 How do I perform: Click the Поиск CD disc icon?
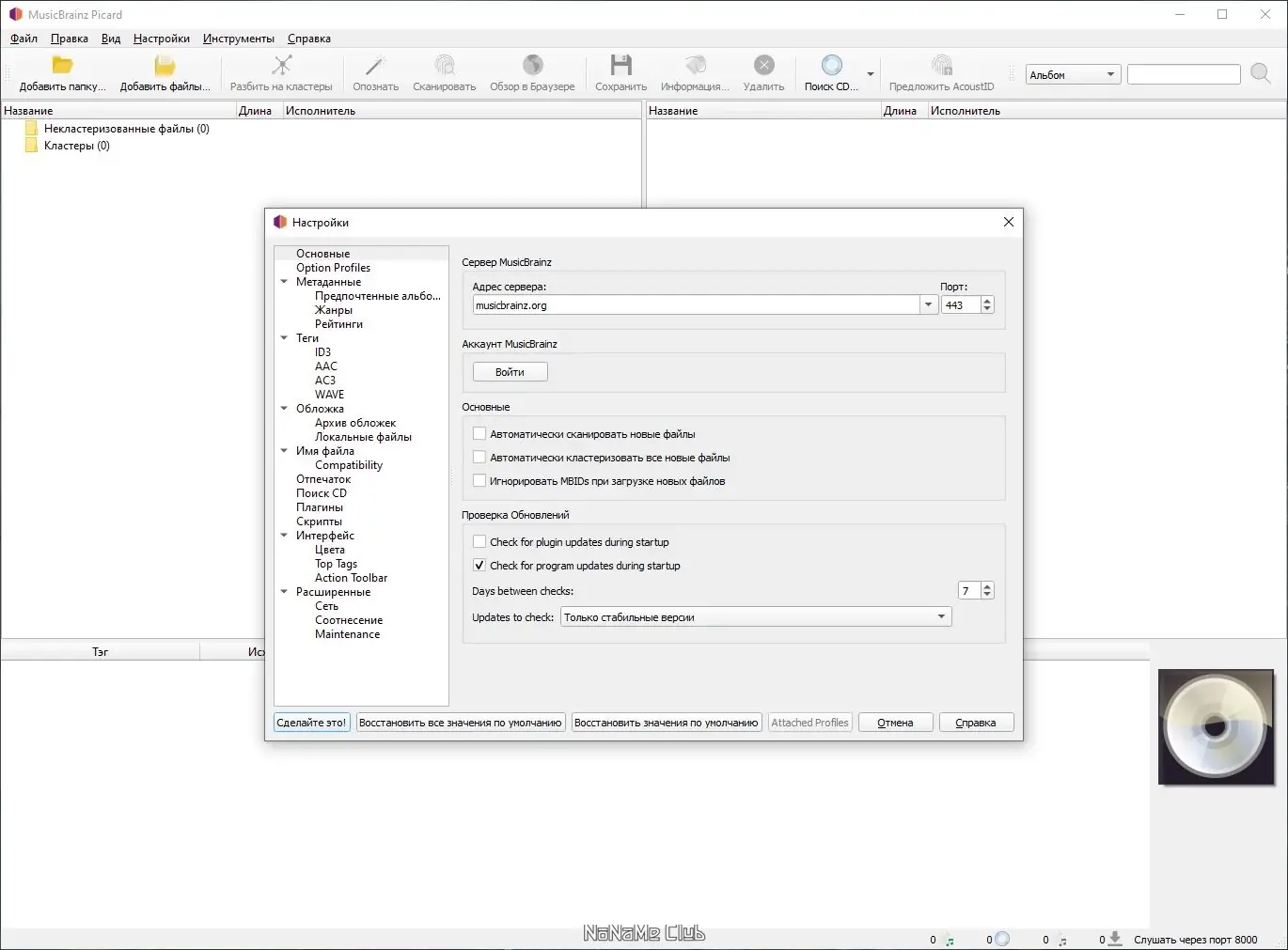point(831,65)
